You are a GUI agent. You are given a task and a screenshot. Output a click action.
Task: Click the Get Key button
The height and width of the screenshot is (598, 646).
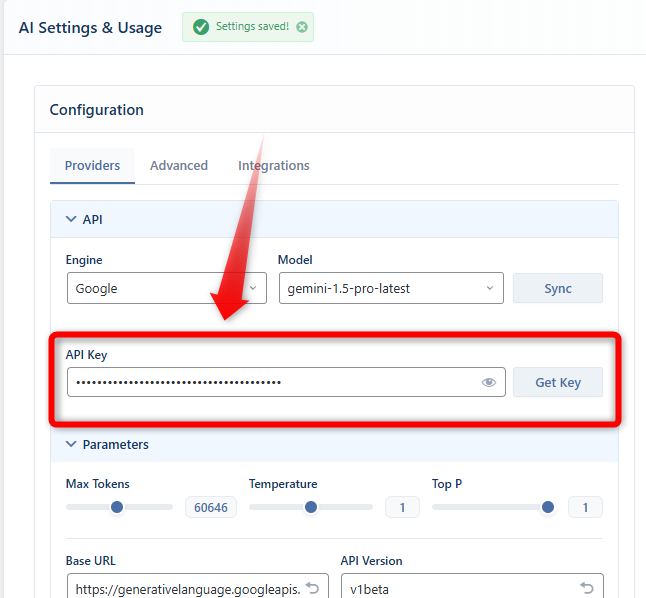click(x=557, y=382)
